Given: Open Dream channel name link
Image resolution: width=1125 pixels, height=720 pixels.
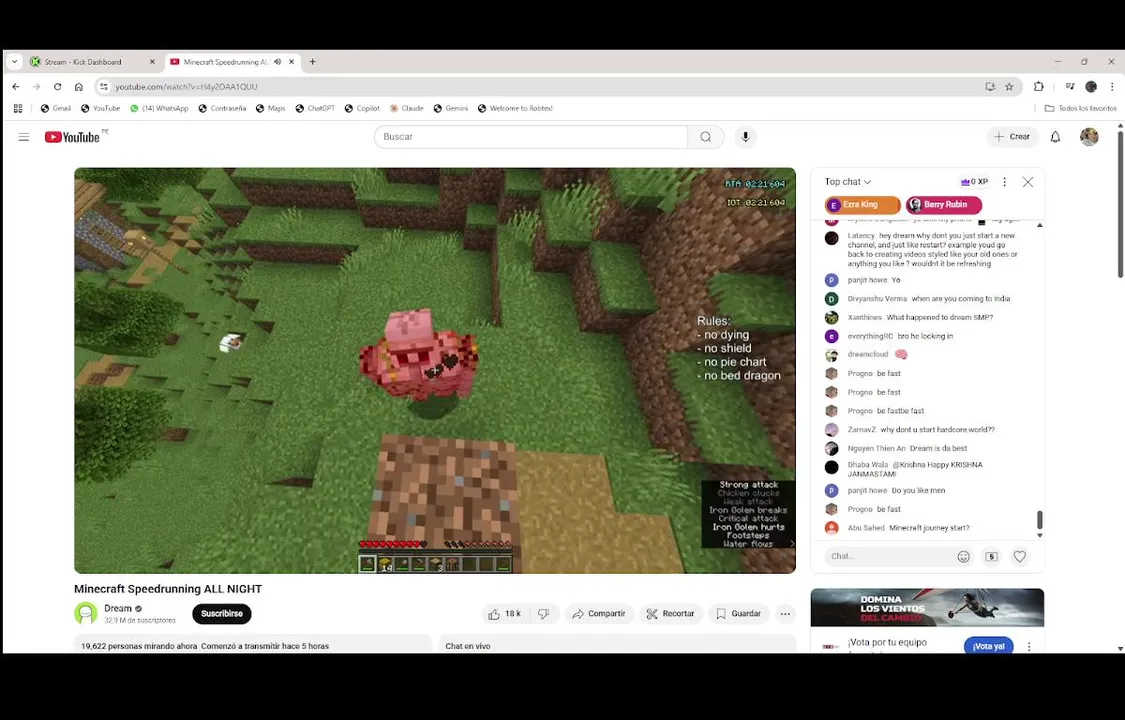Looking at the screenshot, I should pos(118,608).
